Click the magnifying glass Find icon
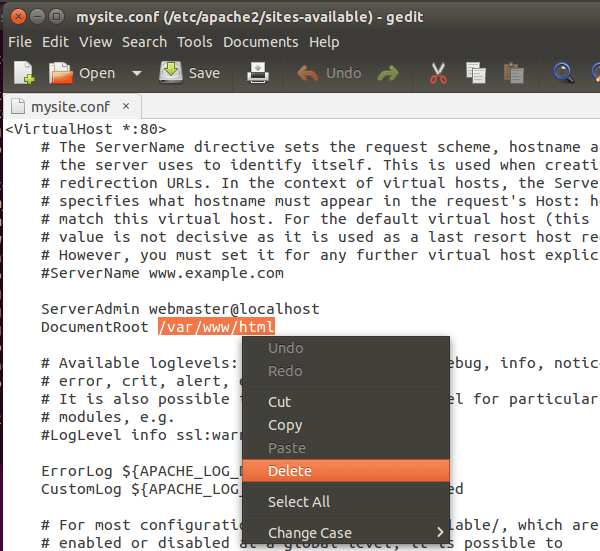The width and height of the screenshot is (600, 551). pyautogui.click(x=565, y=73)
